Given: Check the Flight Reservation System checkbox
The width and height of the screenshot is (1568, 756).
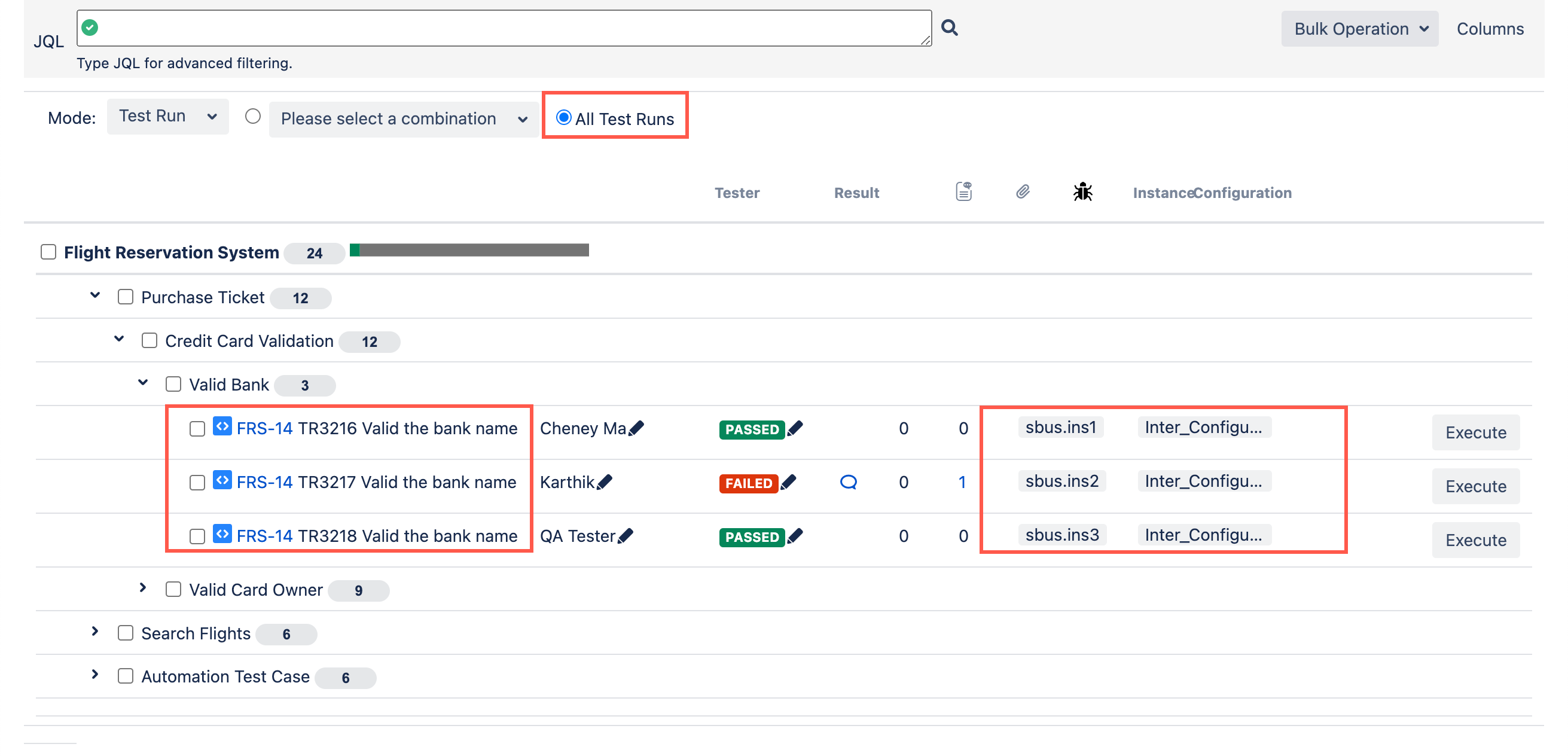Looking at the screenshot, I should (48, 252).
